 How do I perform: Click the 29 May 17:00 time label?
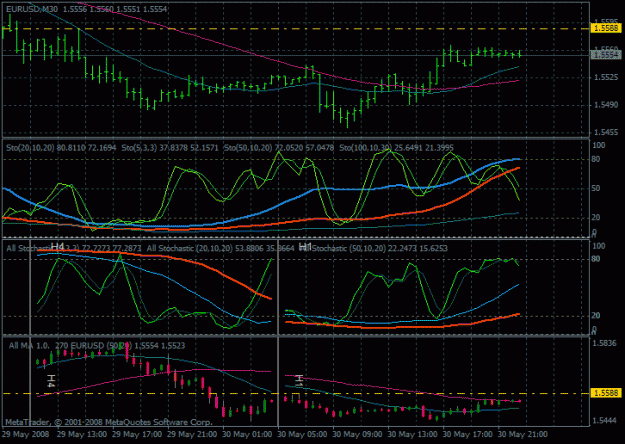[x=137, y=434]
